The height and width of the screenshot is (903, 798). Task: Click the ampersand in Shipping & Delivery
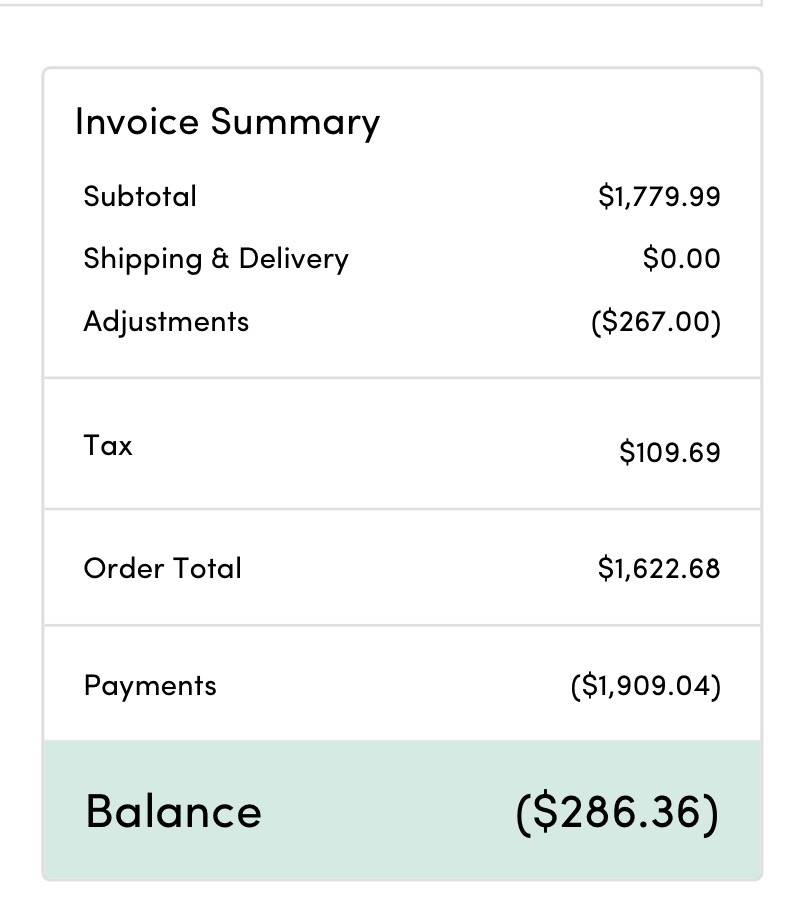pos(220,259)
